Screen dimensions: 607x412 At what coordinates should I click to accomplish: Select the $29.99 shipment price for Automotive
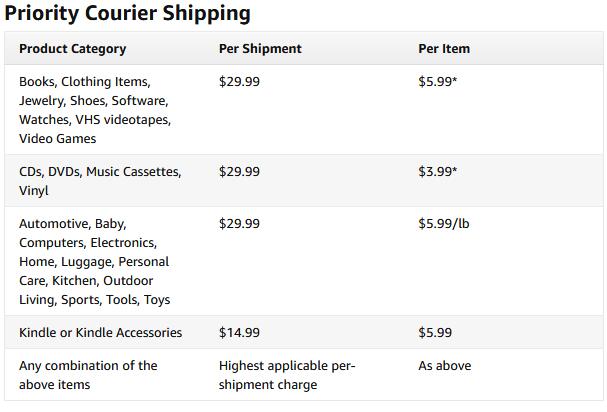coord(239,224)
